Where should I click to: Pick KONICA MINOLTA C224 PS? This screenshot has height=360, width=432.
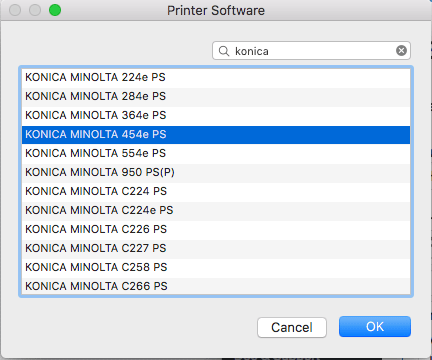click(216, 191)
